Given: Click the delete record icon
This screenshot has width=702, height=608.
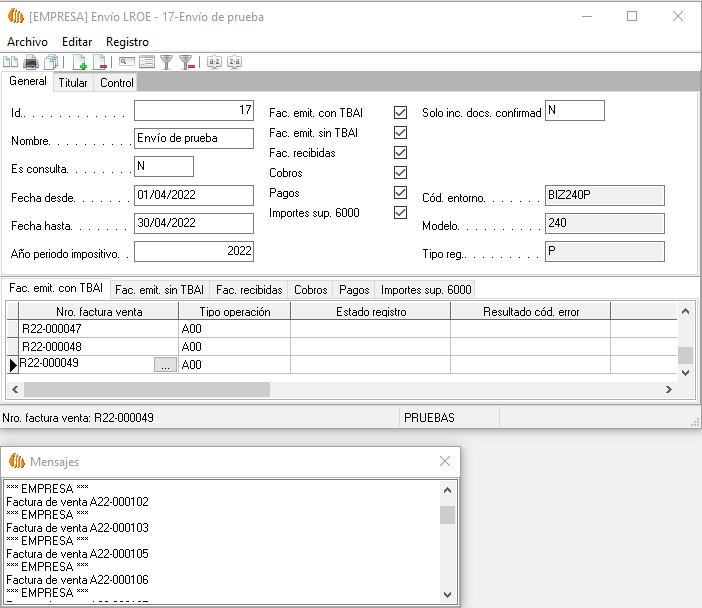Looking at the screenshot, I should point(100,62).
